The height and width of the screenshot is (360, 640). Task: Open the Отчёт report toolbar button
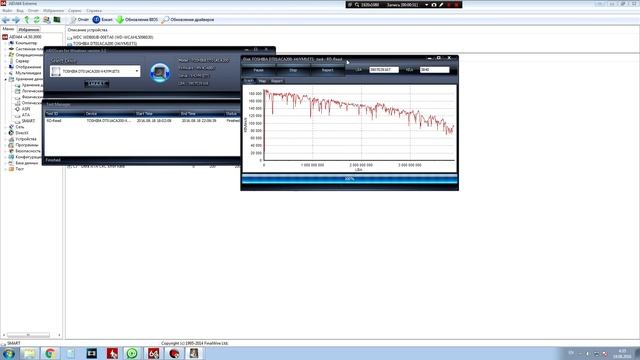click(79, 20)
